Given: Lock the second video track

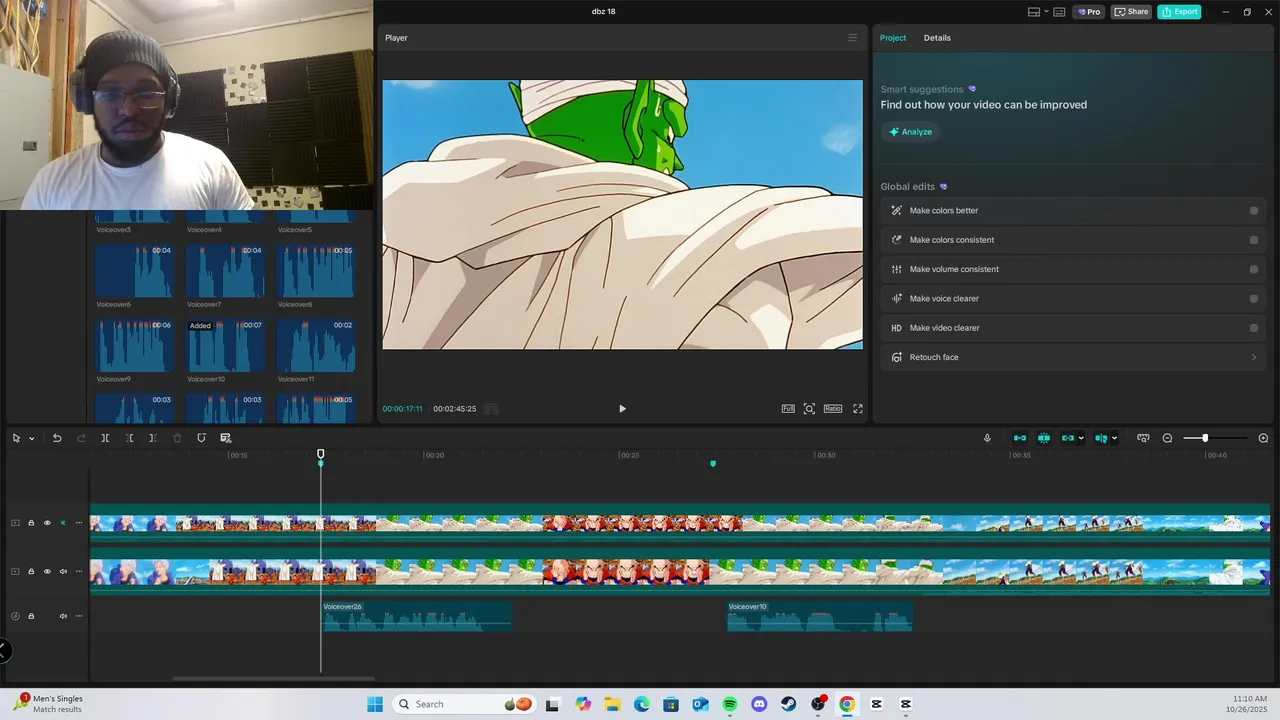Looking at the screenshot, I should pyautogui.click(x=31, y=572).
